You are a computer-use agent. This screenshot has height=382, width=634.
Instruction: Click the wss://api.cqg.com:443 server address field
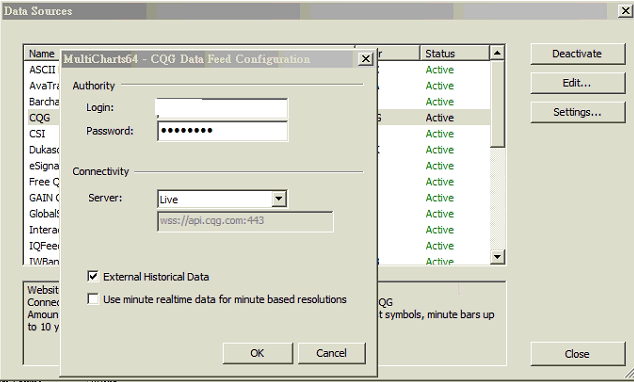click(x=245, y=221)
